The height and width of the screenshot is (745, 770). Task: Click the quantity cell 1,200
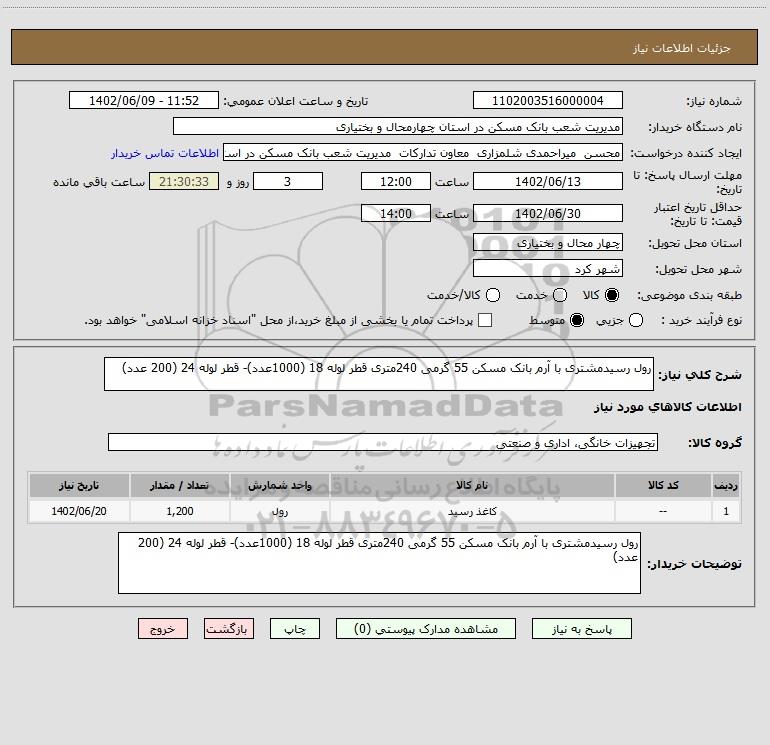180,511
